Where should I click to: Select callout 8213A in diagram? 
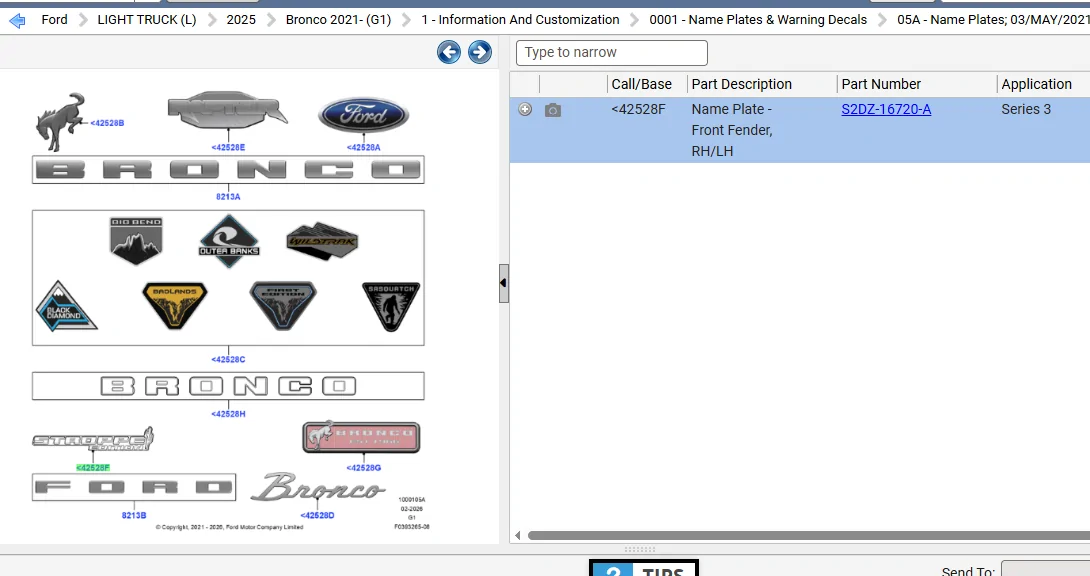tap(228, 197)
